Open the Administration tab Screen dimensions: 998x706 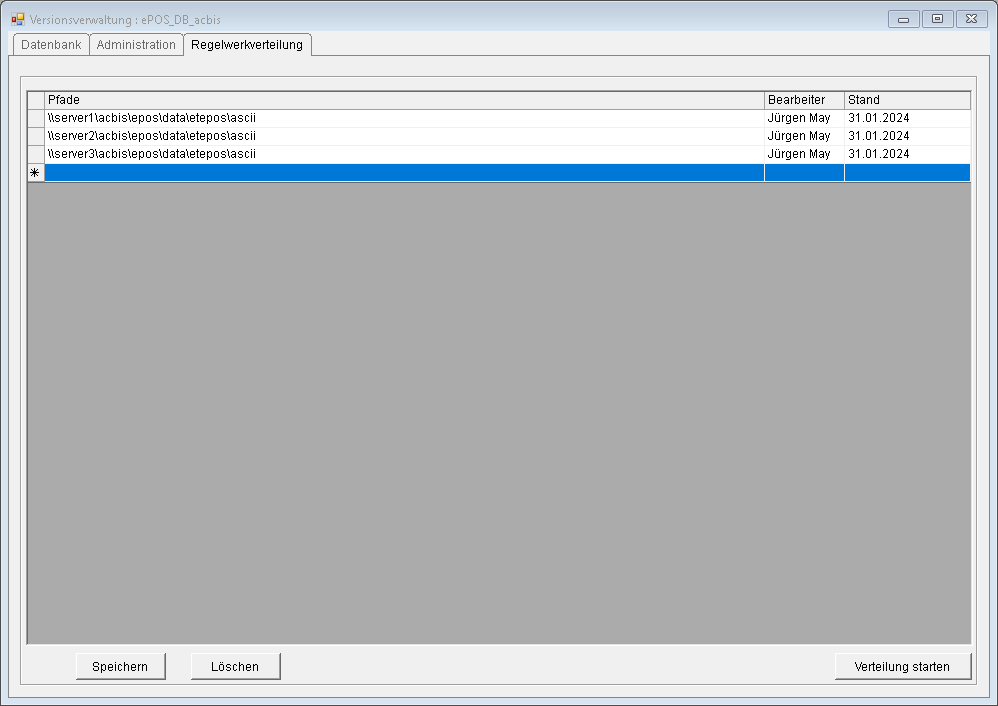pos(136,45)
